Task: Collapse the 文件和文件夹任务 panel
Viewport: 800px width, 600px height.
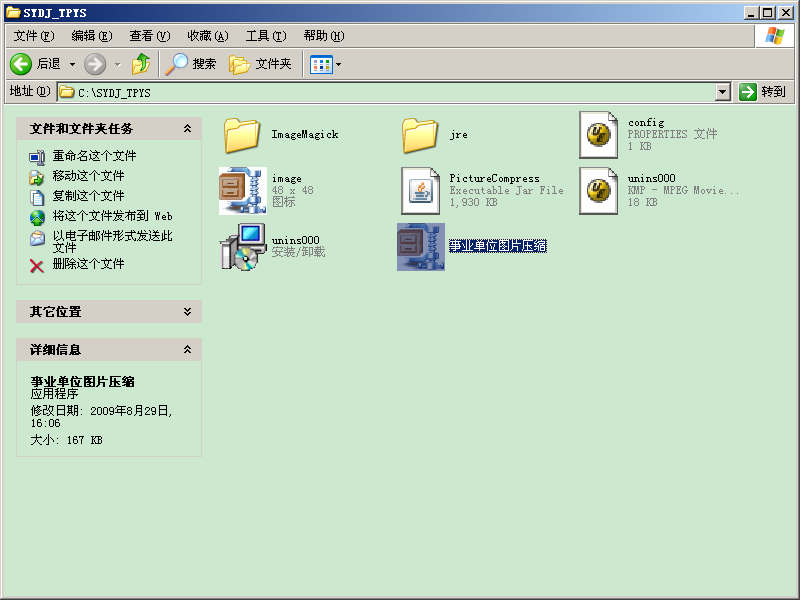Action: (x=187, y=129)
